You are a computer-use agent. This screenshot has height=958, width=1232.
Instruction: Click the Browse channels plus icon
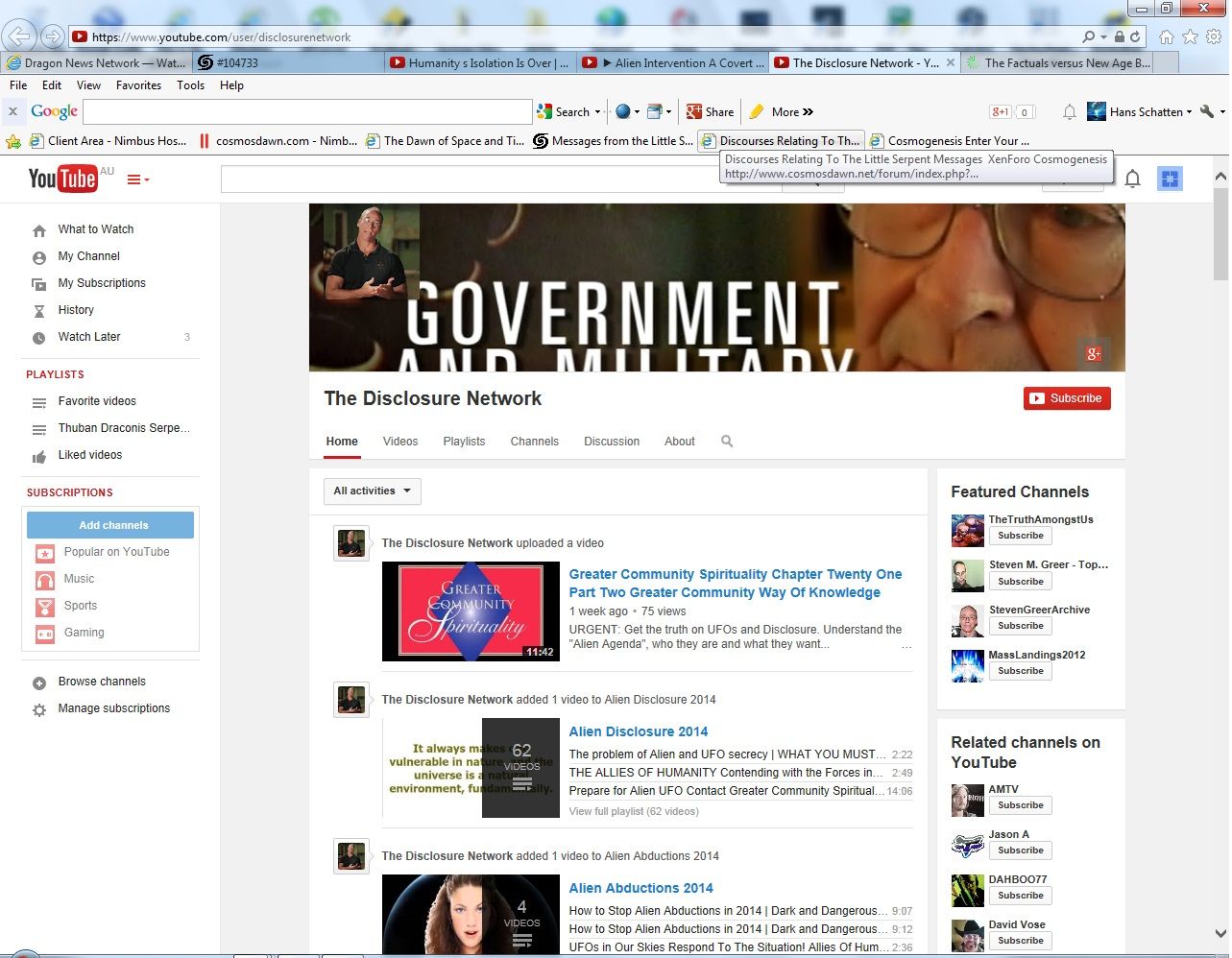[x=39, y=683]
